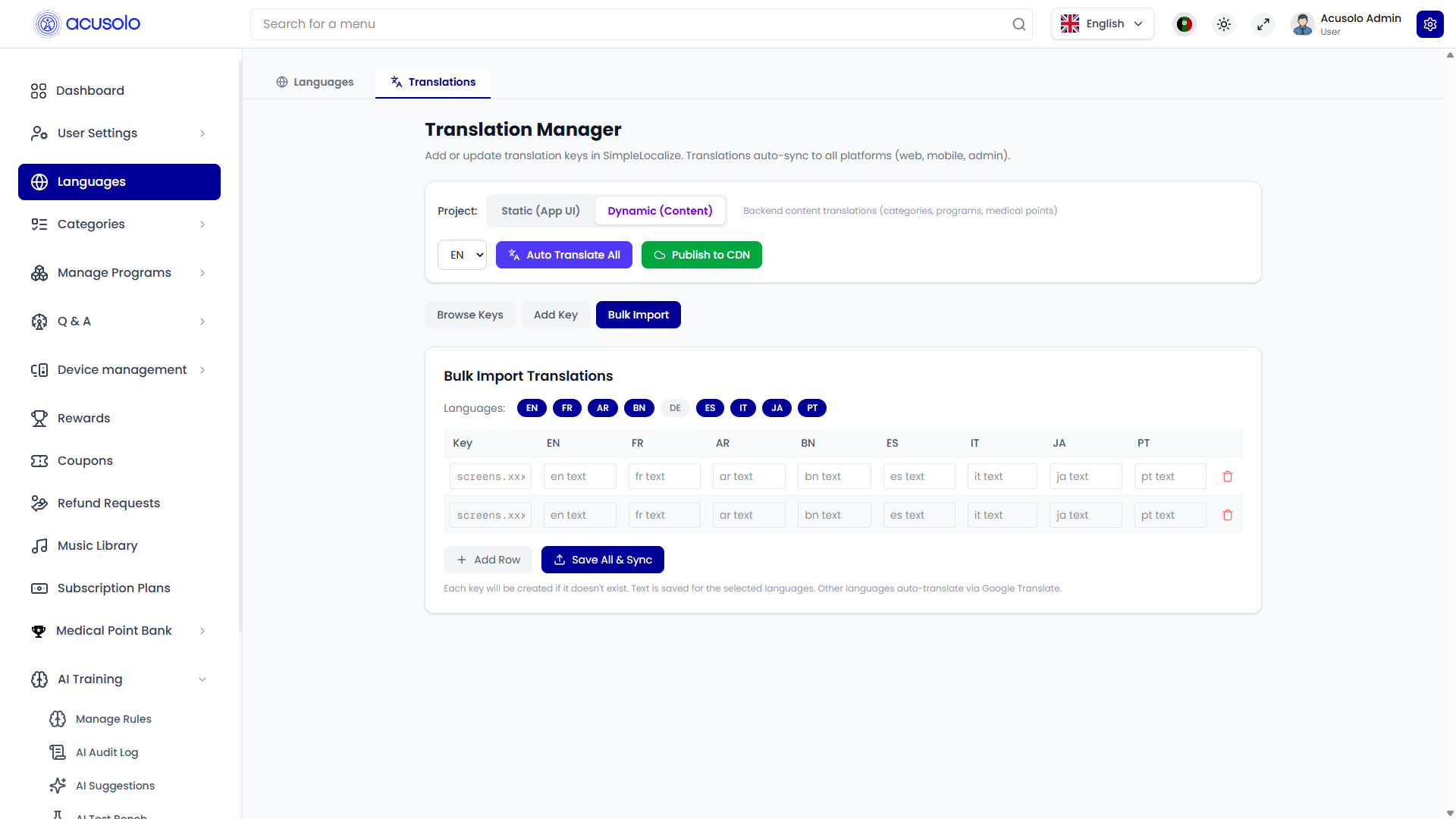Open AI Audit Log icon
1456x819 pixels.
click(58, 752)
